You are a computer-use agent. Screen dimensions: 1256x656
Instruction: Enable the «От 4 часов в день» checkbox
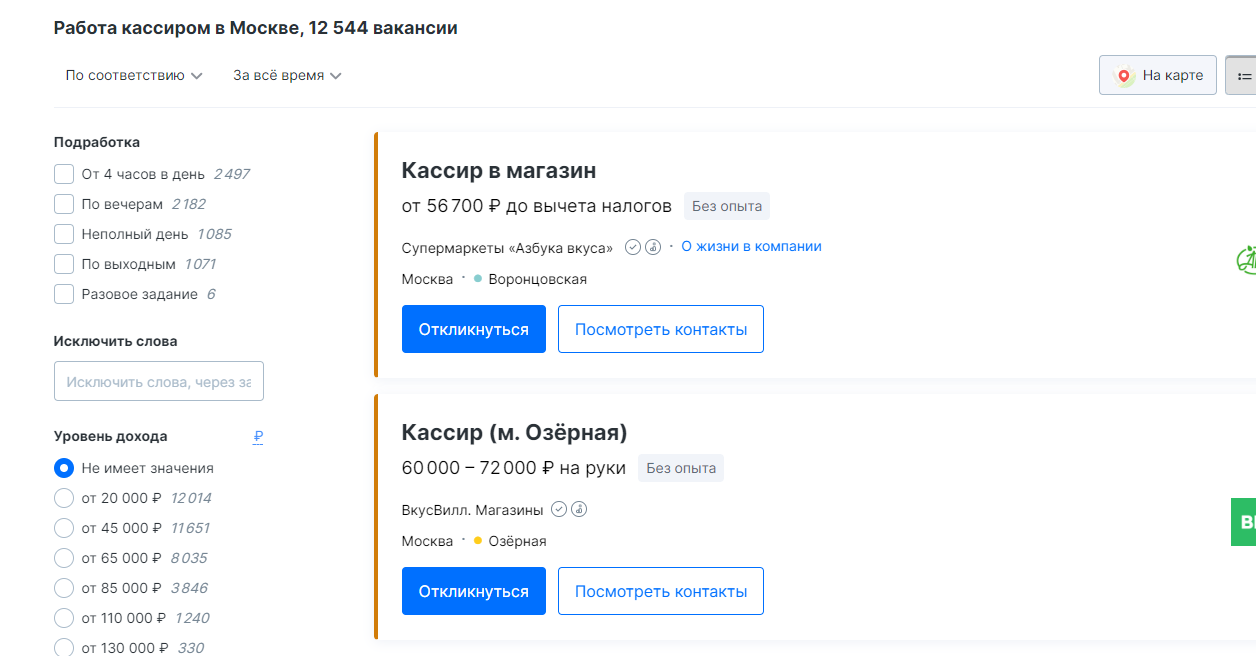point(64,174)
